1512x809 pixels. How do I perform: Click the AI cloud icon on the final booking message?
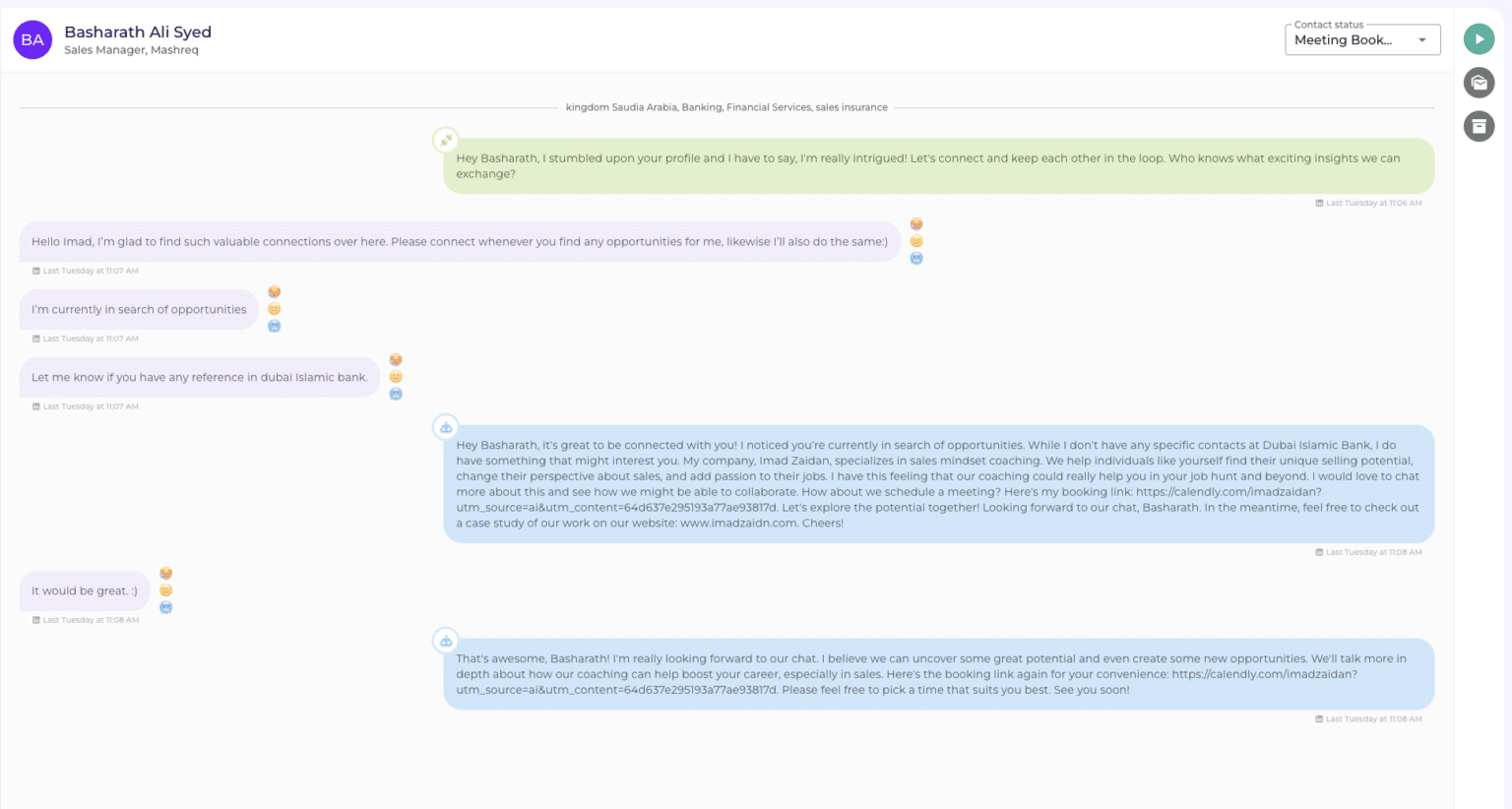click(445, 641)
